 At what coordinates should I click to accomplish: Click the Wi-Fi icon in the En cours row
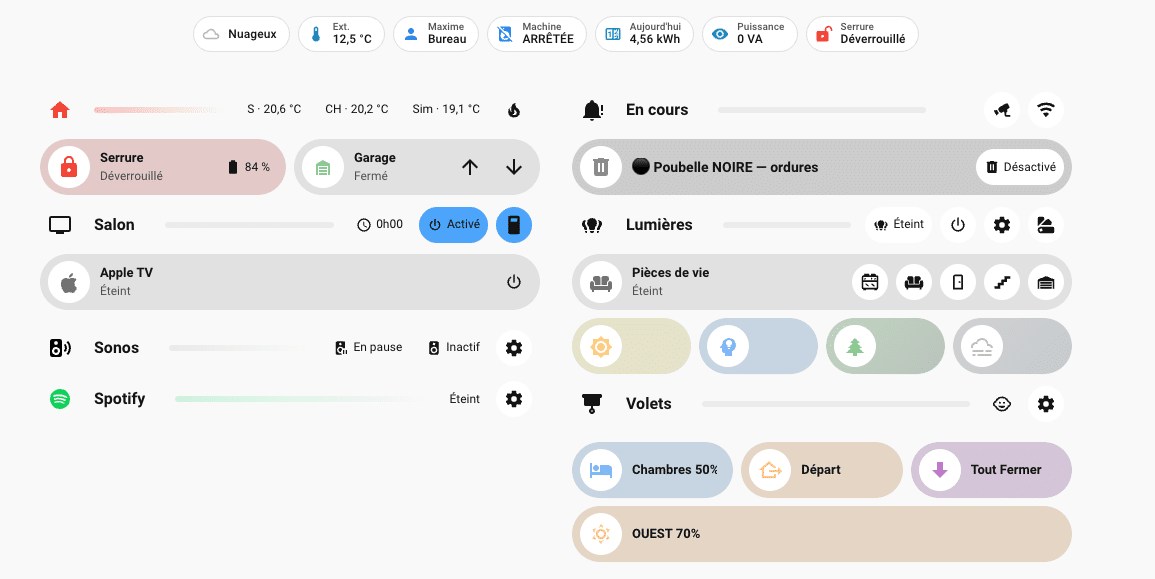point(1045,110)
